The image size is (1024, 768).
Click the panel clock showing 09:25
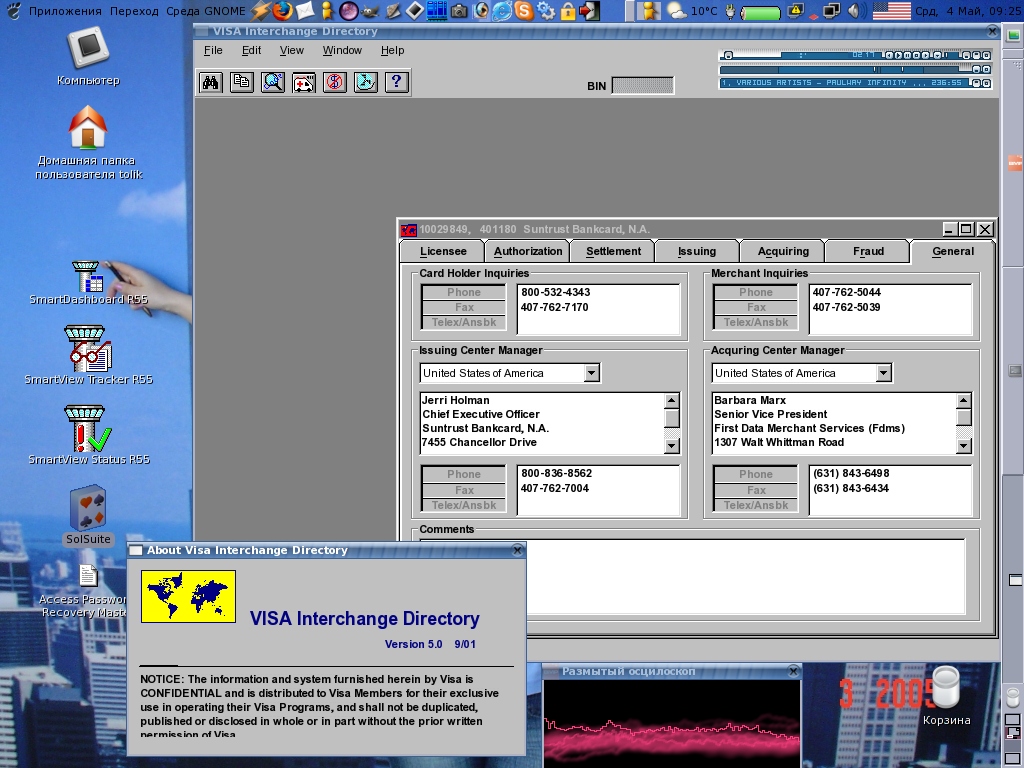968,11
